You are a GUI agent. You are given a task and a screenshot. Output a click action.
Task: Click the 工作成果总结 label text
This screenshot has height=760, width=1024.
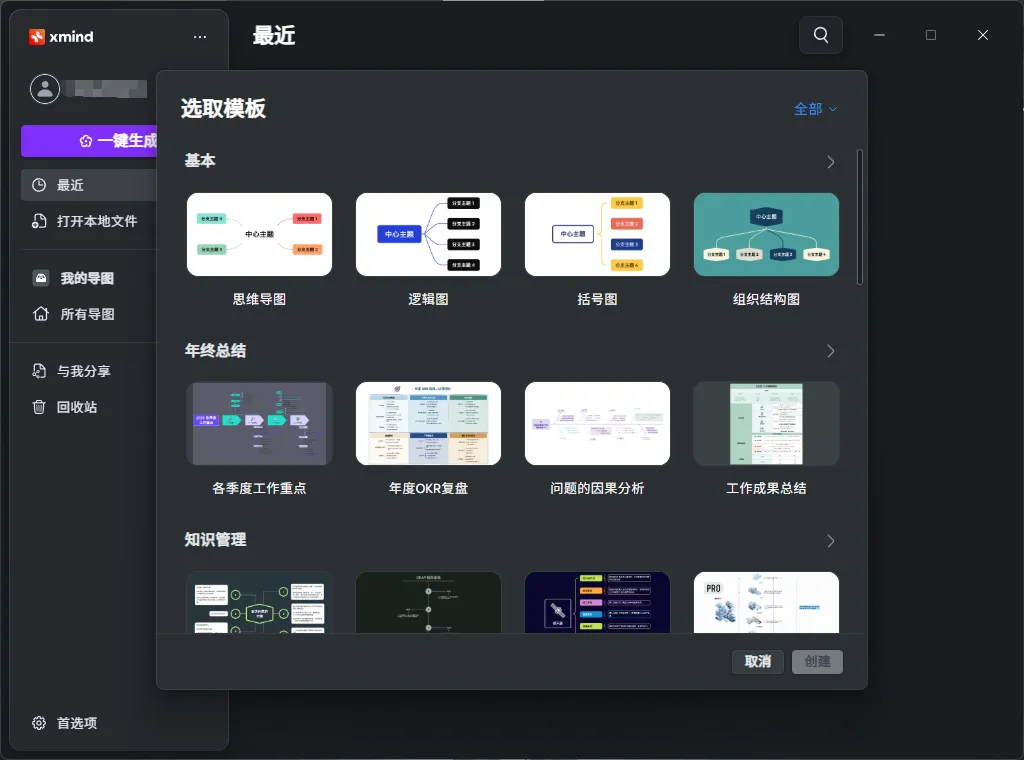tap(766, 488)
